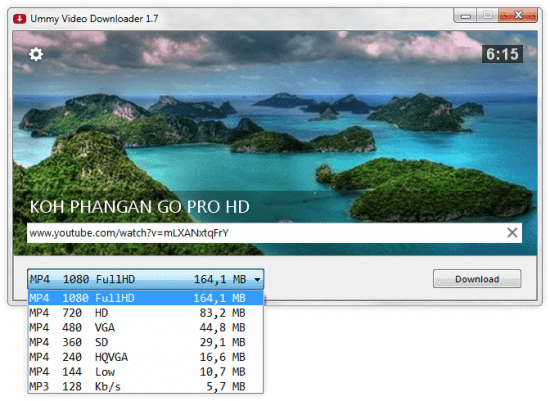Choose MP4 720 HD 83,2 MB option
Screen dimensions: 550x401
[146, 313]
